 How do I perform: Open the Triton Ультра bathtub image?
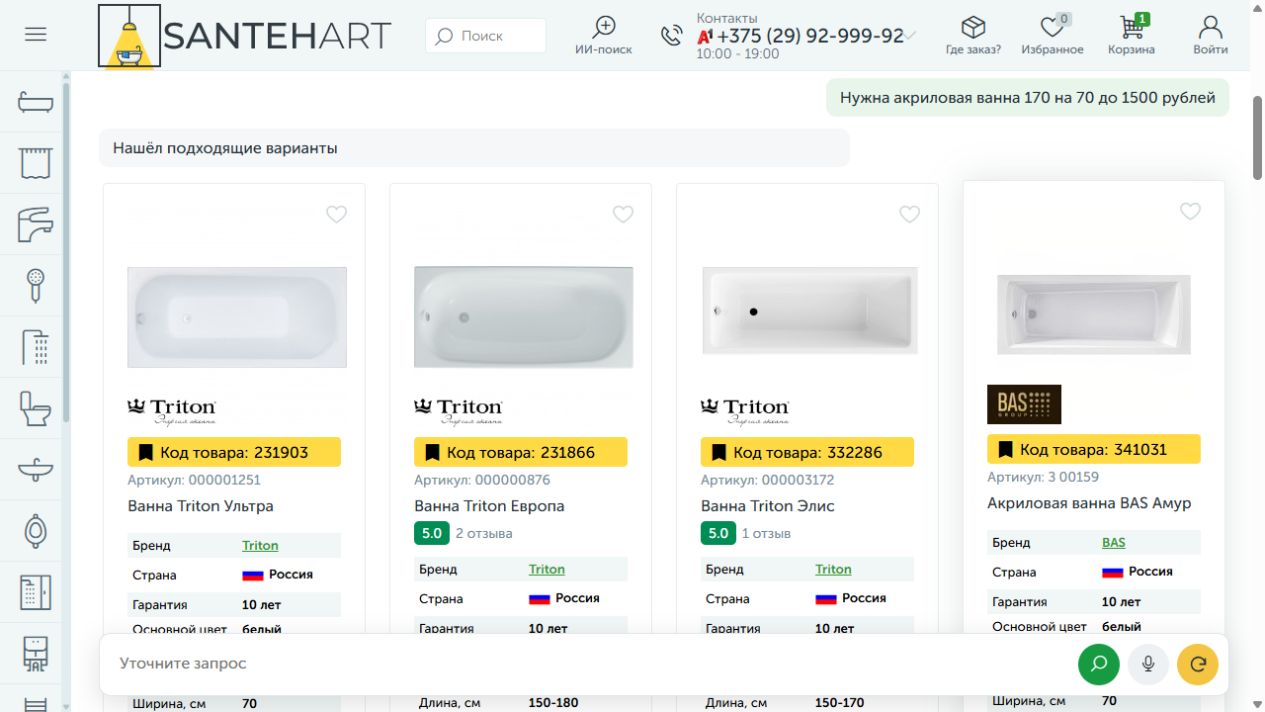(237, 317)
